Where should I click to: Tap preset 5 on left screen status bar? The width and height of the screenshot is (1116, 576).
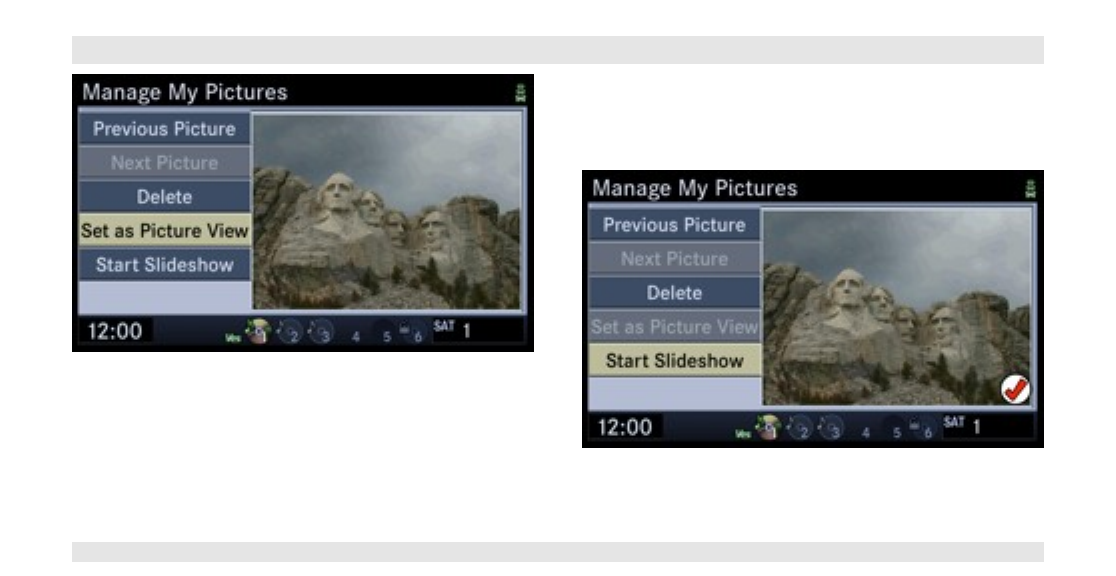tap(386, 336)
